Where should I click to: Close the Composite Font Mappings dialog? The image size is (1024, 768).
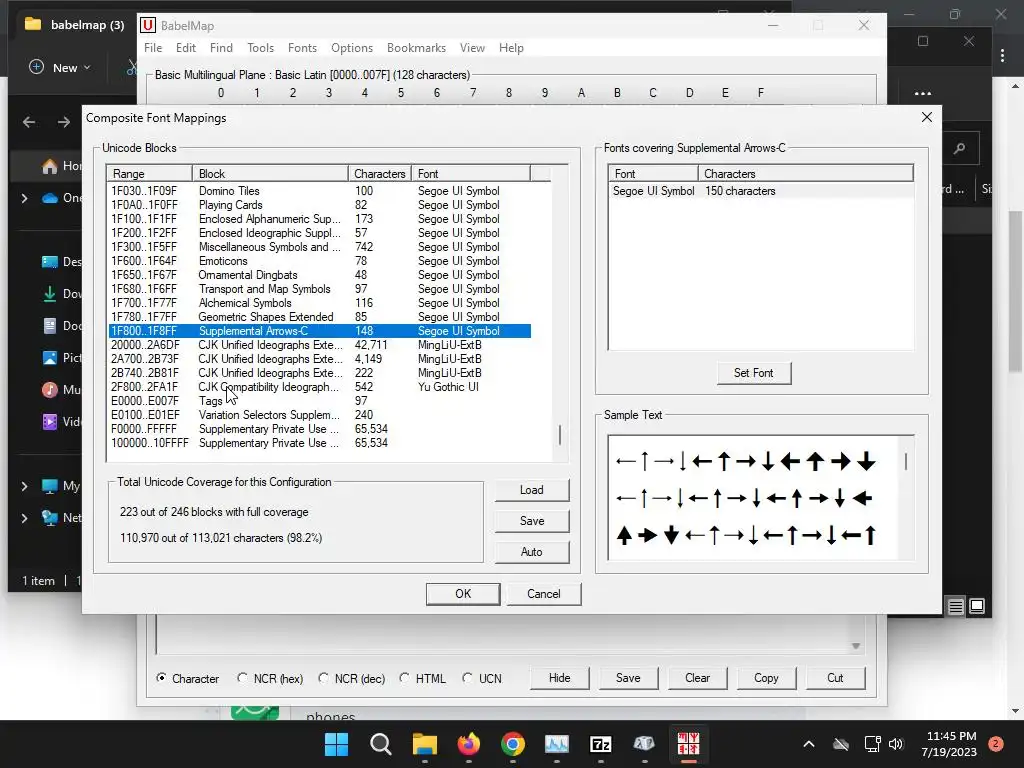point(927,117)
